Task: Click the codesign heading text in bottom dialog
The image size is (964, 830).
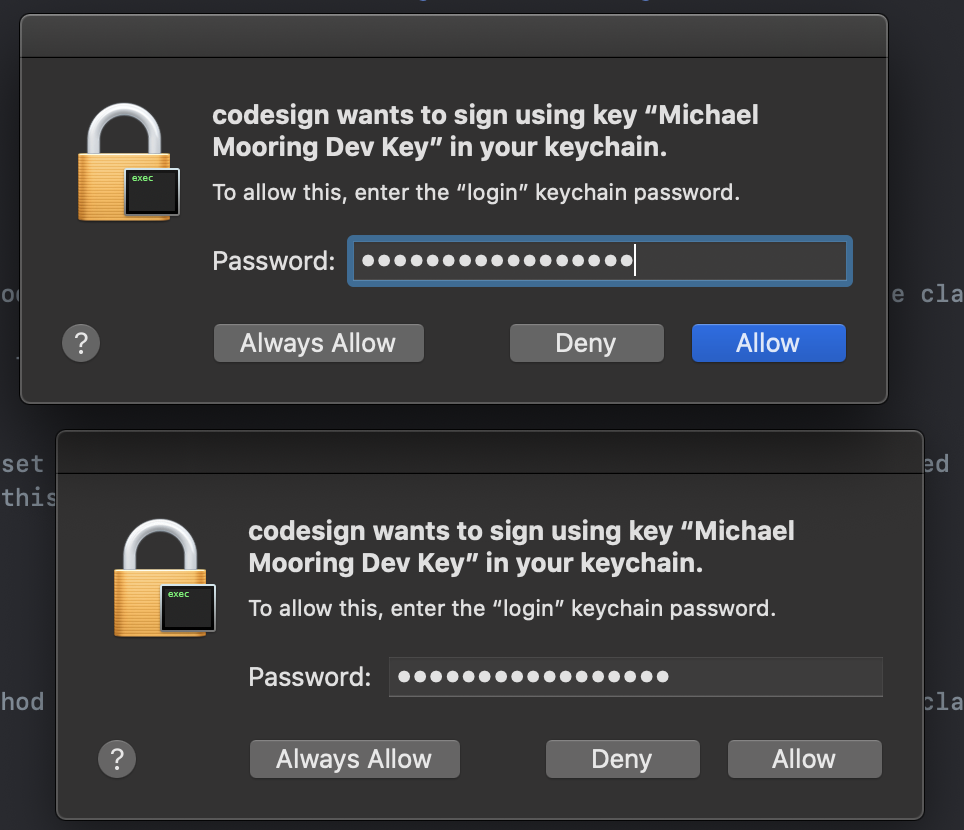Action: (521, 546)
